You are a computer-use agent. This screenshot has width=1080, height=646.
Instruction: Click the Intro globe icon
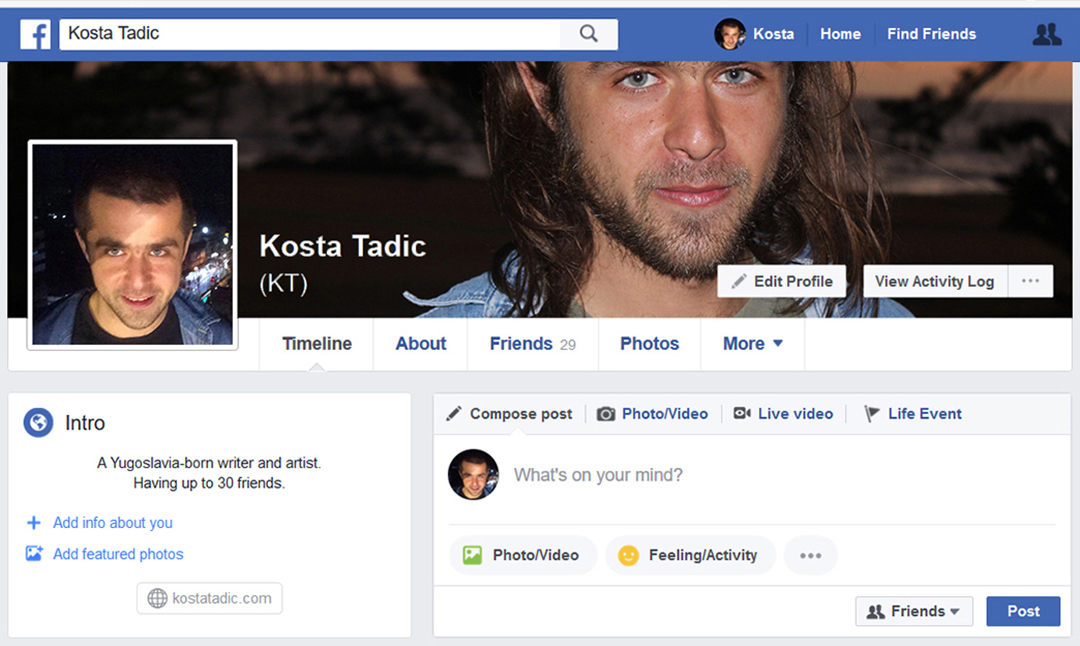click(x=38, y=423)
